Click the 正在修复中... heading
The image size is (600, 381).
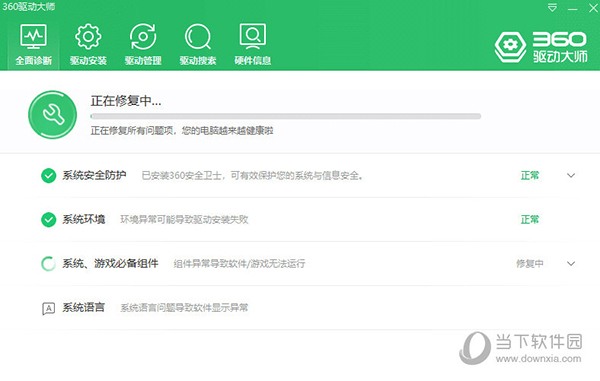pyautogui.click(x=126, y=101)
